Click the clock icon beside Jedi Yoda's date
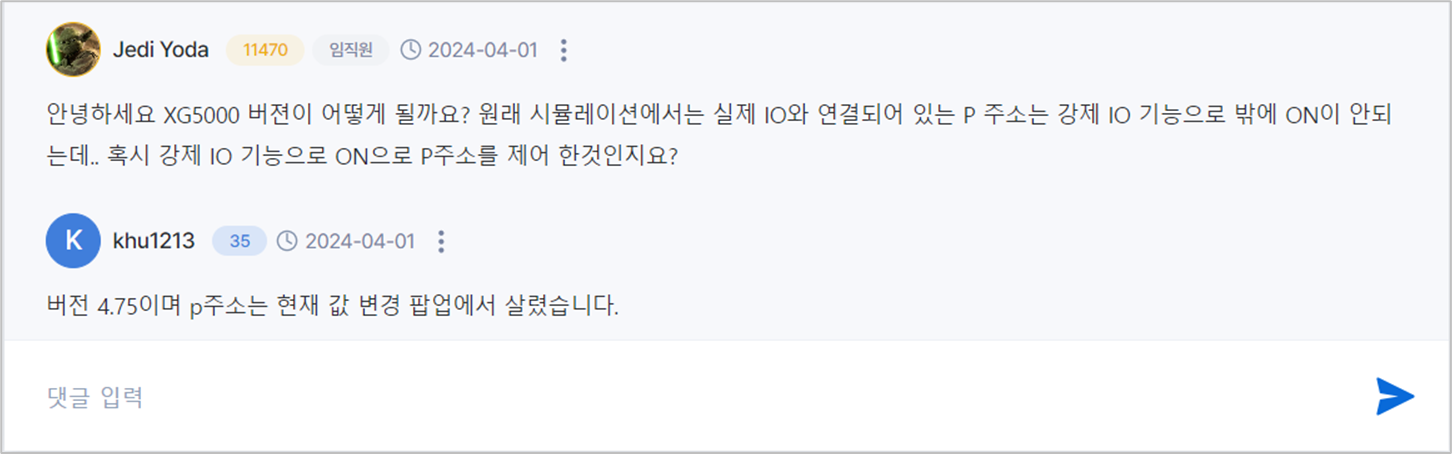1452x454 pixels. (x=410, y=50)
